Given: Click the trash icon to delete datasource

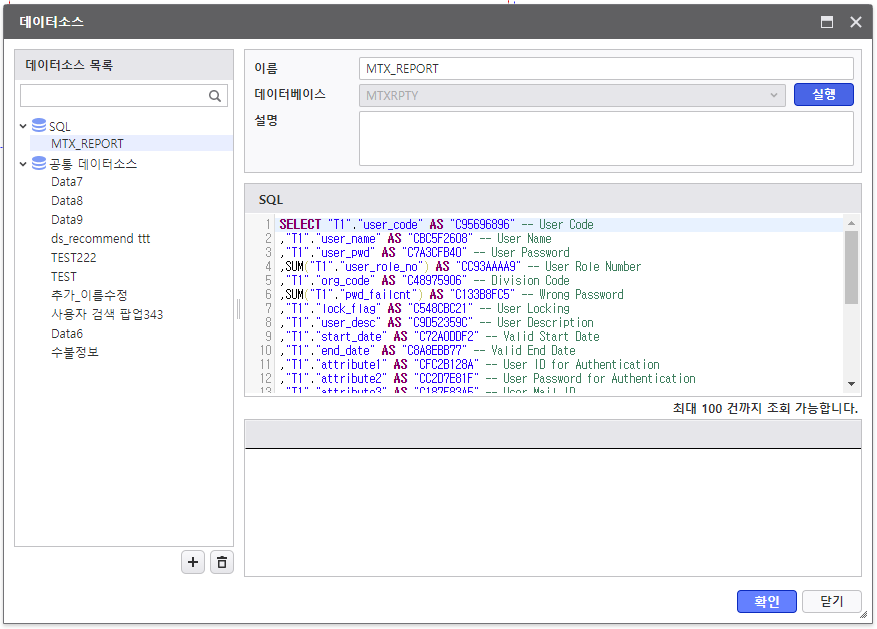Looking at the screenshot, I should point(222,563).
